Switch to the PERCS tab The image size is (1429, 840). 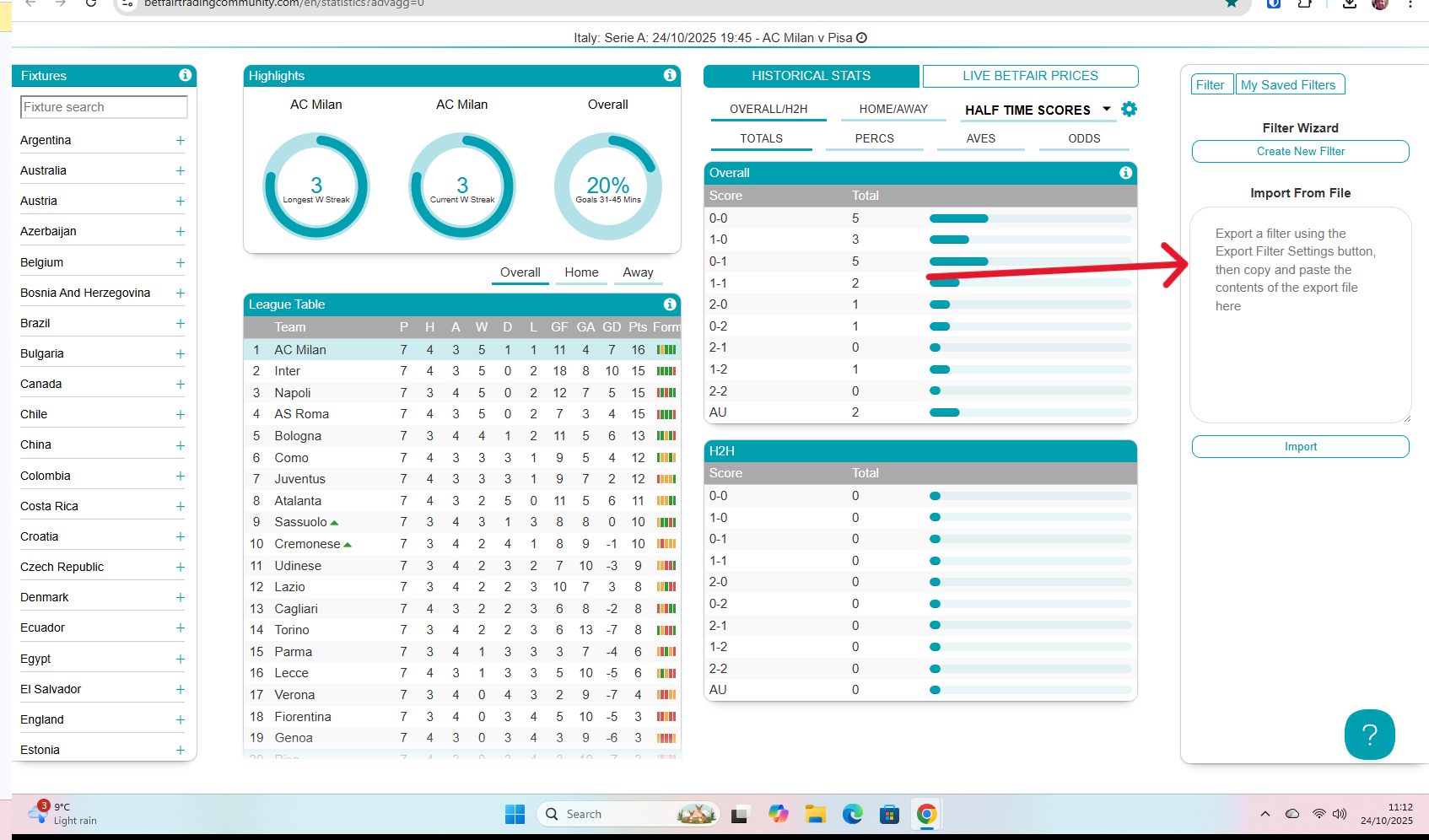click(x=874, y=139)
